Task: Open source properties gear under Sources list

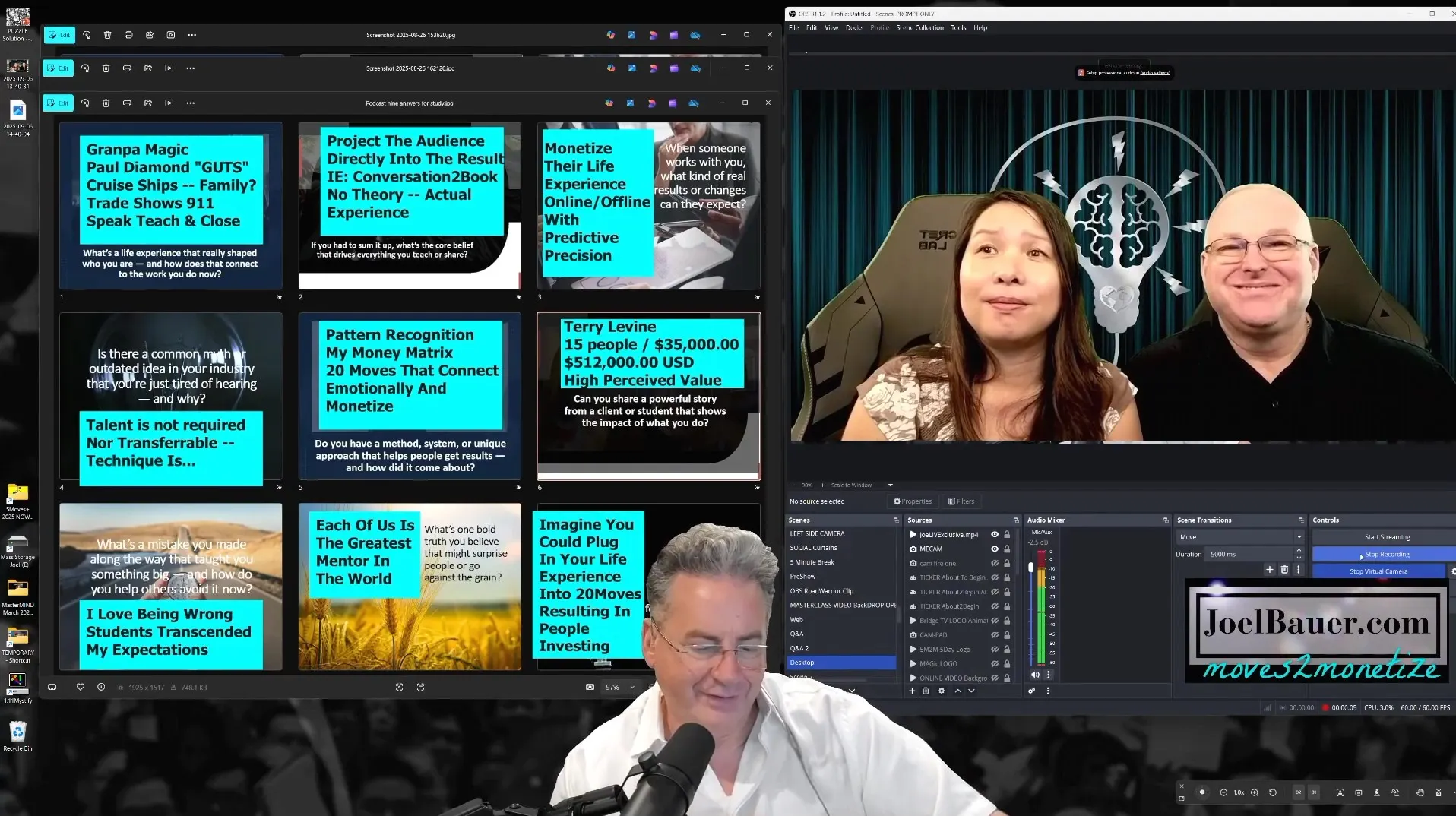Action: click(942, 691)
